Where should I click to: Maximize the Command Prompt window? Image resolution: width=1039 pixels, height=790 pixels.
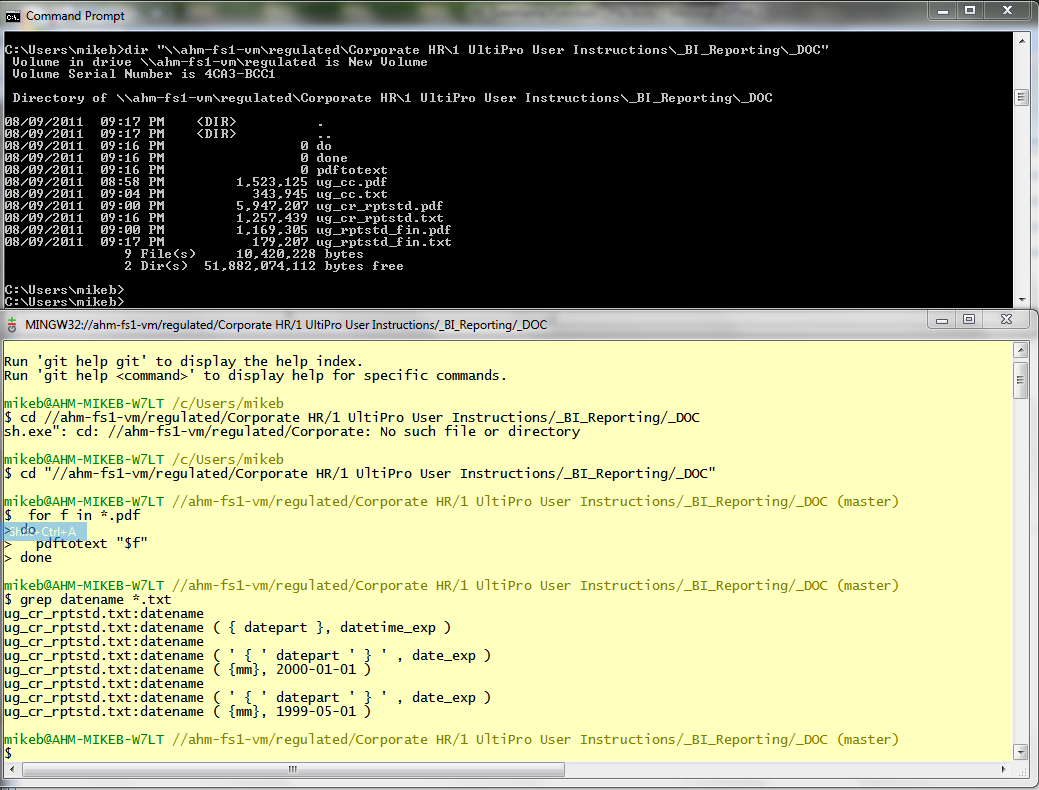tap(970, 10)
